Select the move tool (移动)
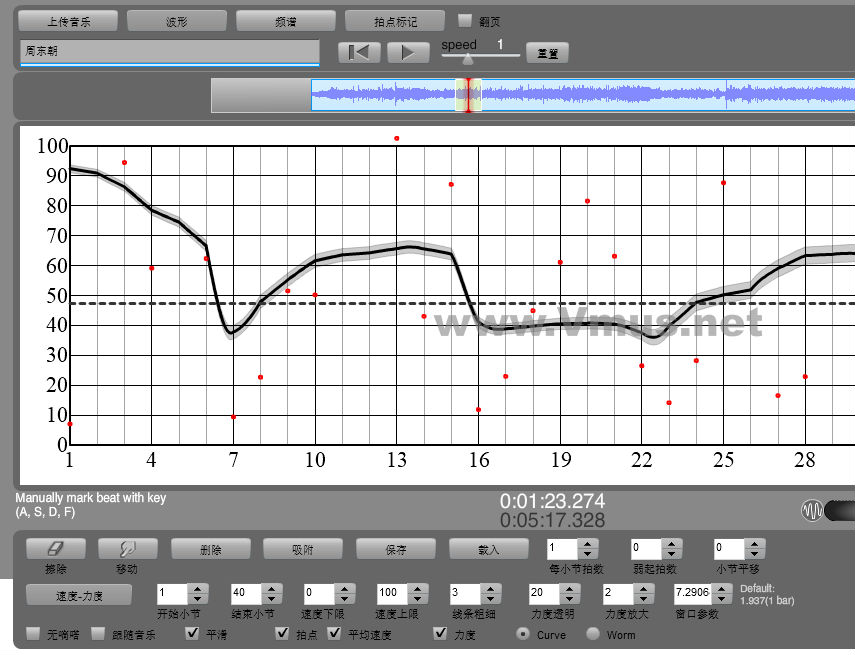The image size is (855, 655). click(126, 549)
